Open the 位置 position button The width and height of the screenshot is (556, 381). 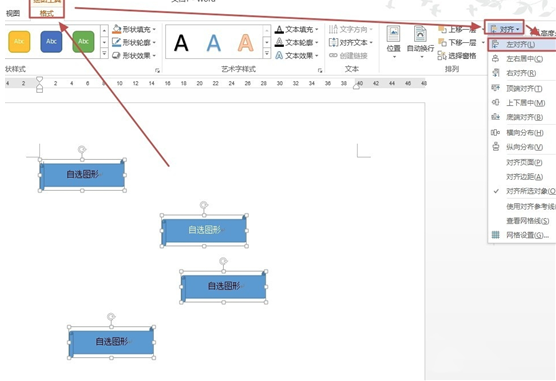(x=394, y=42)
